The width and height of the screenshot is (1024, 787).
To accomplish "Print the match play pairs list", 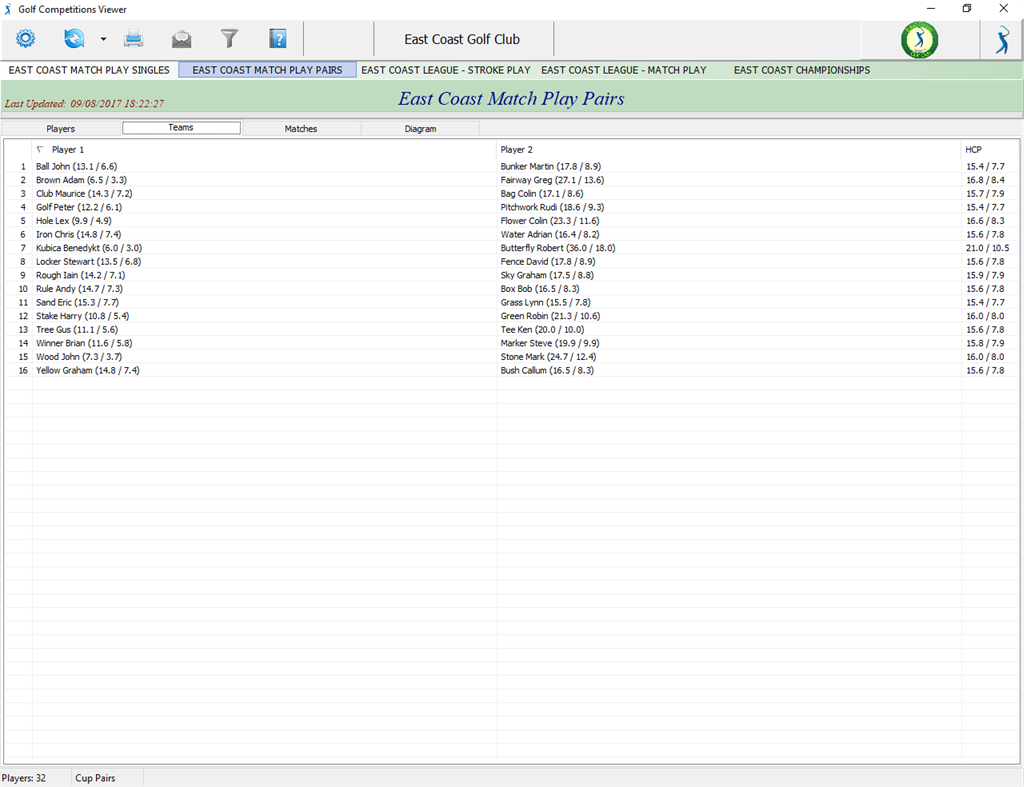I will [x=134, y=39].
